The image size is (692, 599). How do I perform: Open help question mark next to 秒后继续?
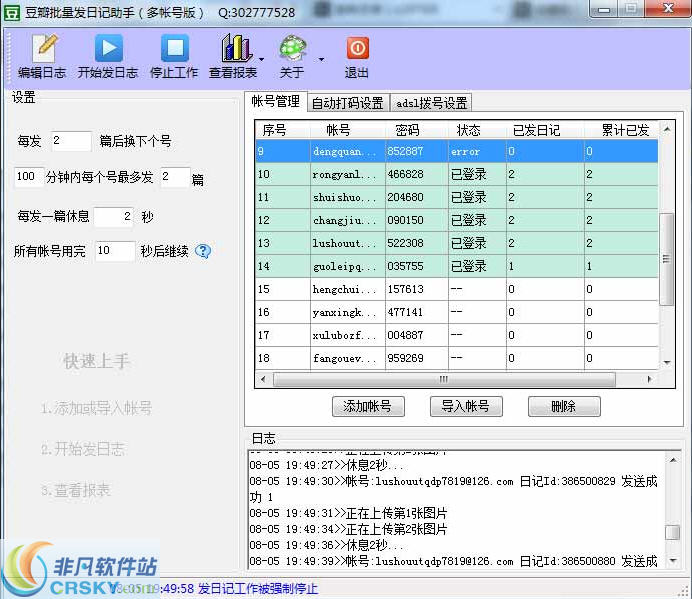(203, 251)
